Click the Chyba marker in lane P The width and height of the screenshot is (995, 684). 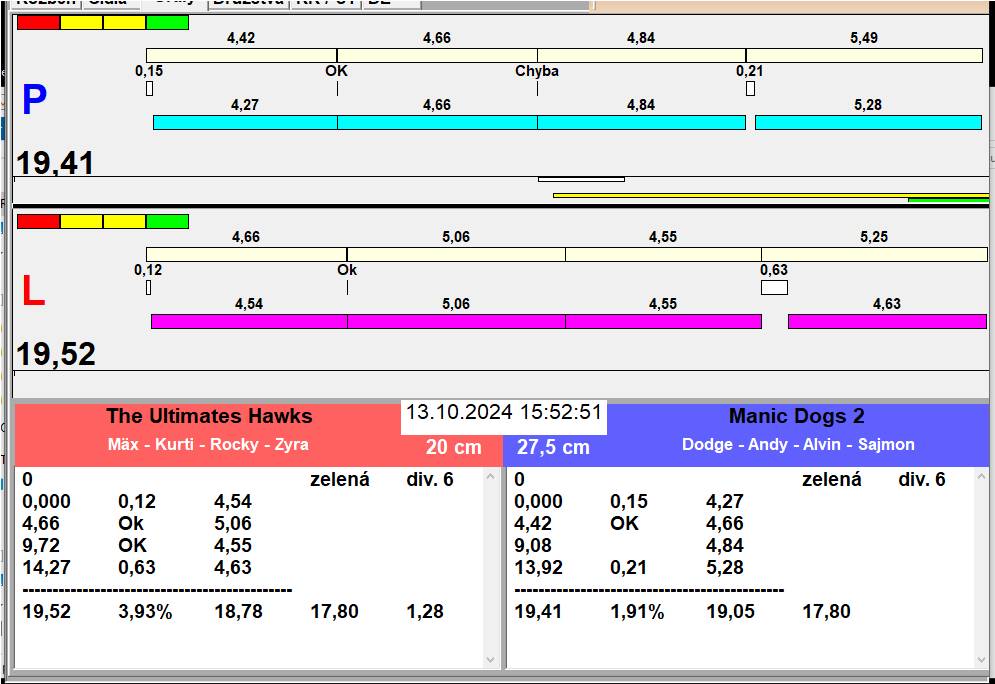click(x=537, y=70)
